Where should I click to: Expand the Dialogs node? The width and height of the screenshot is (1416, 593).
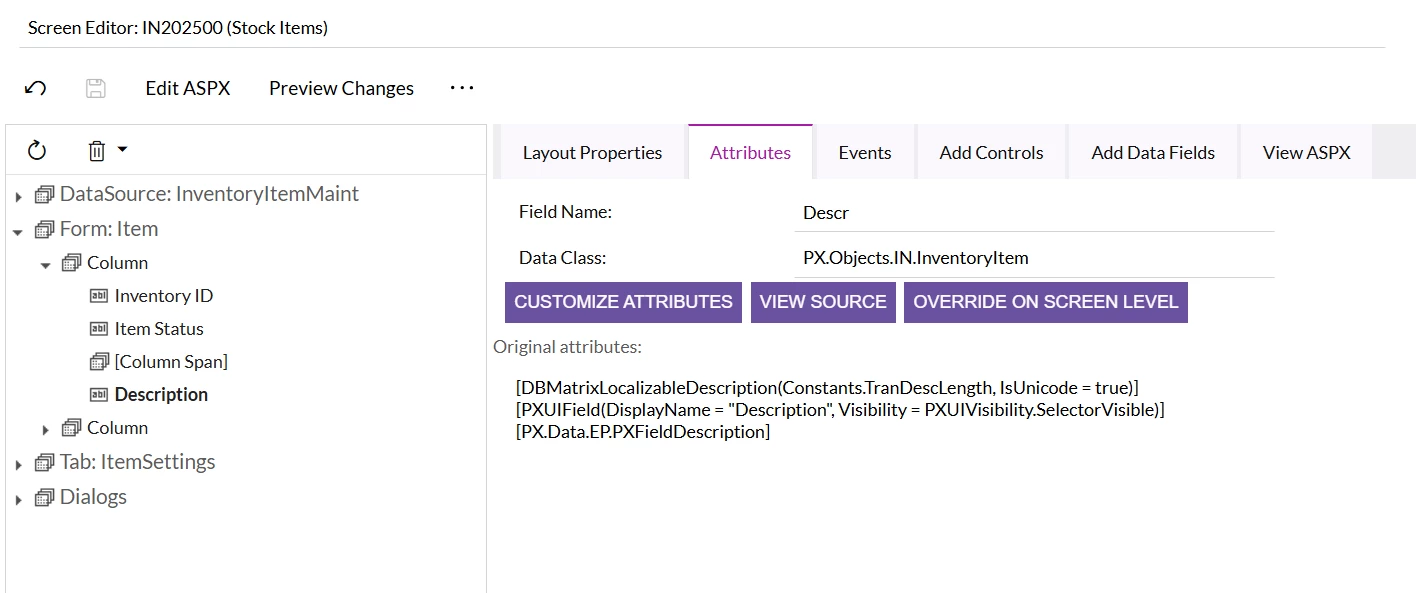point(18,500)
